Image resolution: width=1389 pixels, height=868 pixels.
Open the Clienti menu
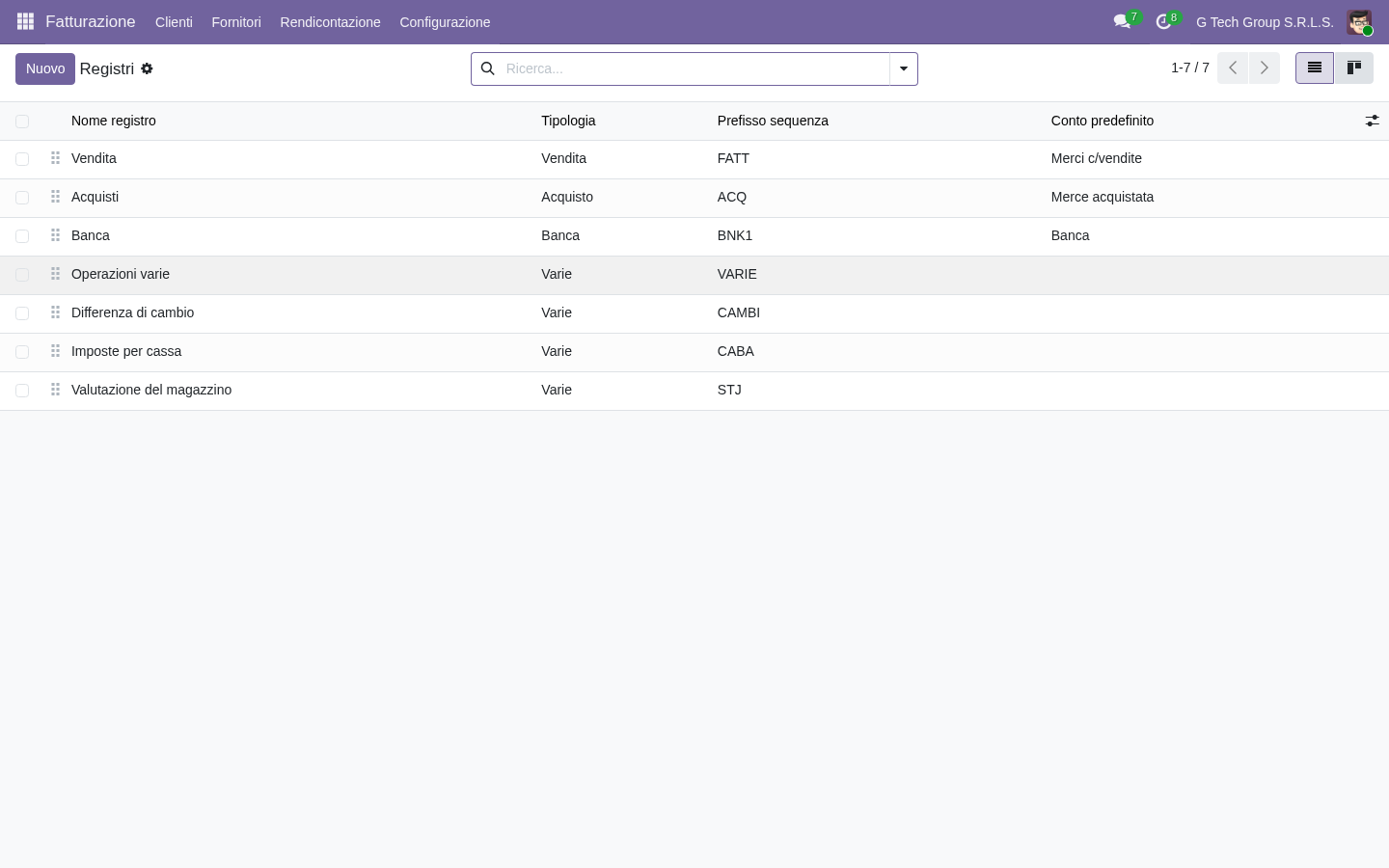(174, 21)
